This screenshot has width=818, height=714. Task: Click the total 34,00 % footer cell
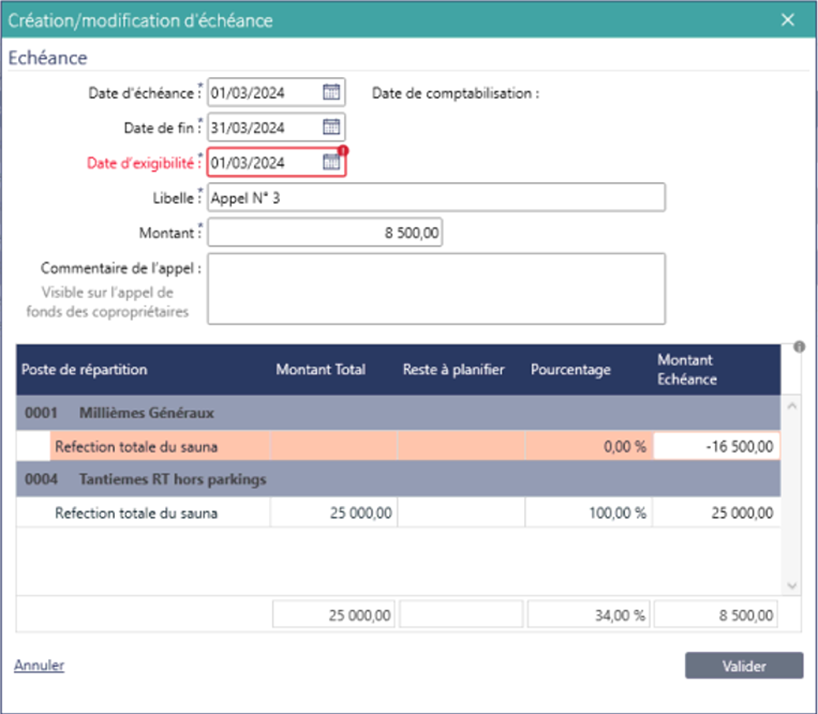588,615
